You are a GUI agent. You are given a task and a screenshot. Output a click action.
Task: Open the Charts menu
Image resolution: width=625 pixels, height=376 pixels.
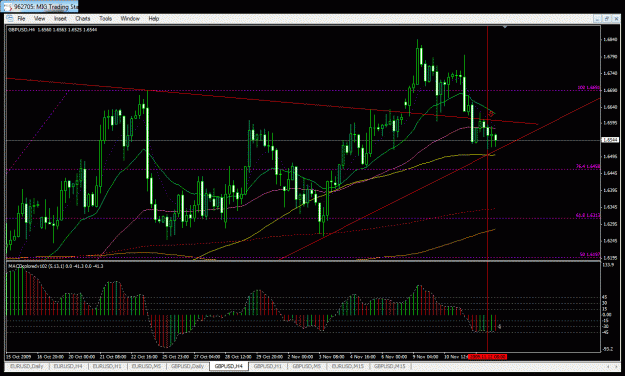pos(83,18)
